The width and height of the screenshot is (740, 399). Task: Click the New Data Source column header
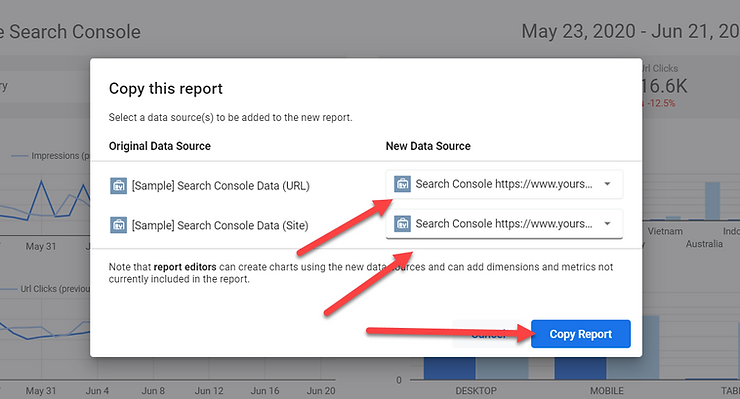pyautogui.click(x=428, y=146)
